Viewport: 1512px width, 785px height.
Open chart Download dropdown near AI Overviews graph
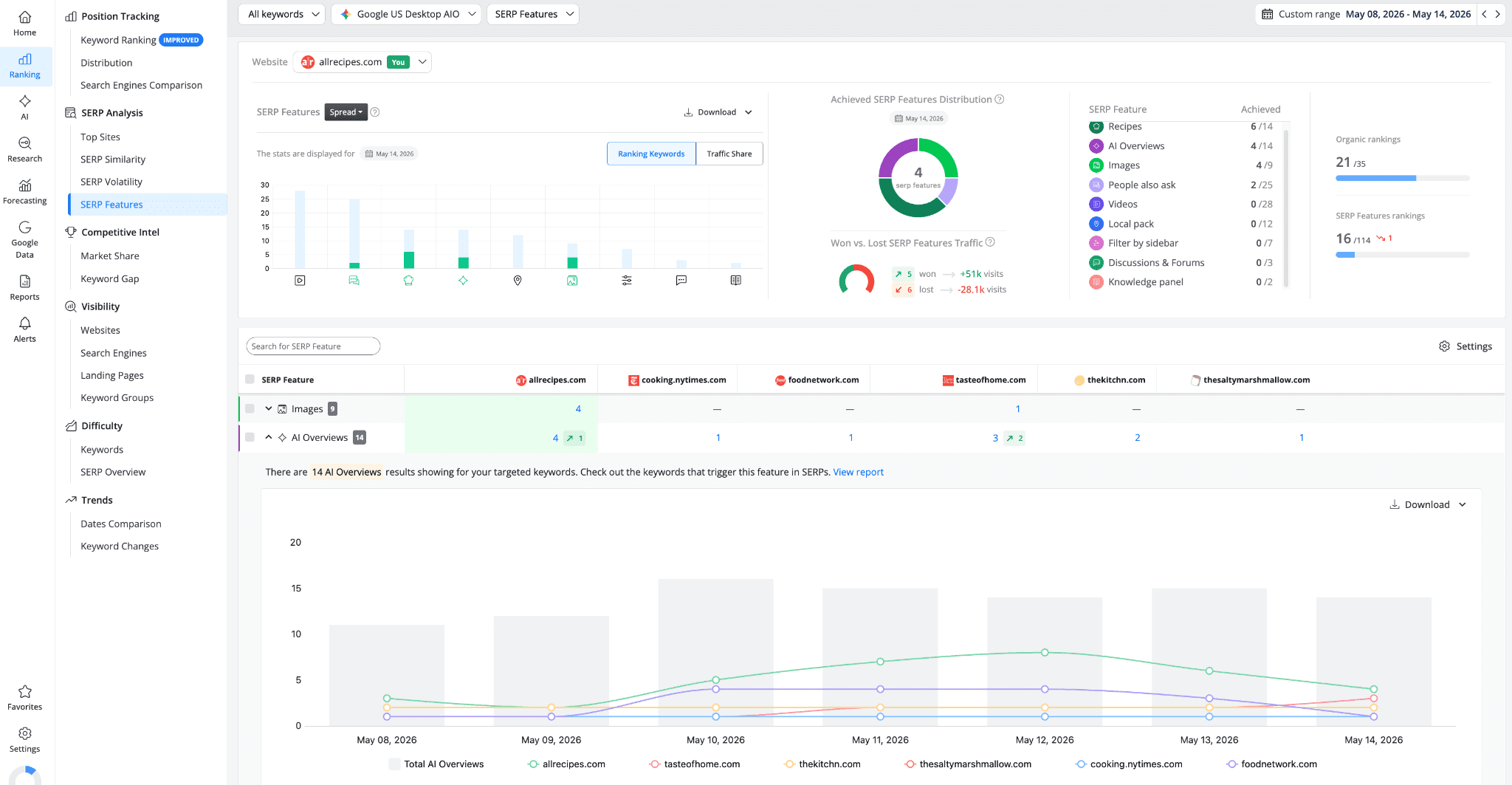coord(1428,504)
